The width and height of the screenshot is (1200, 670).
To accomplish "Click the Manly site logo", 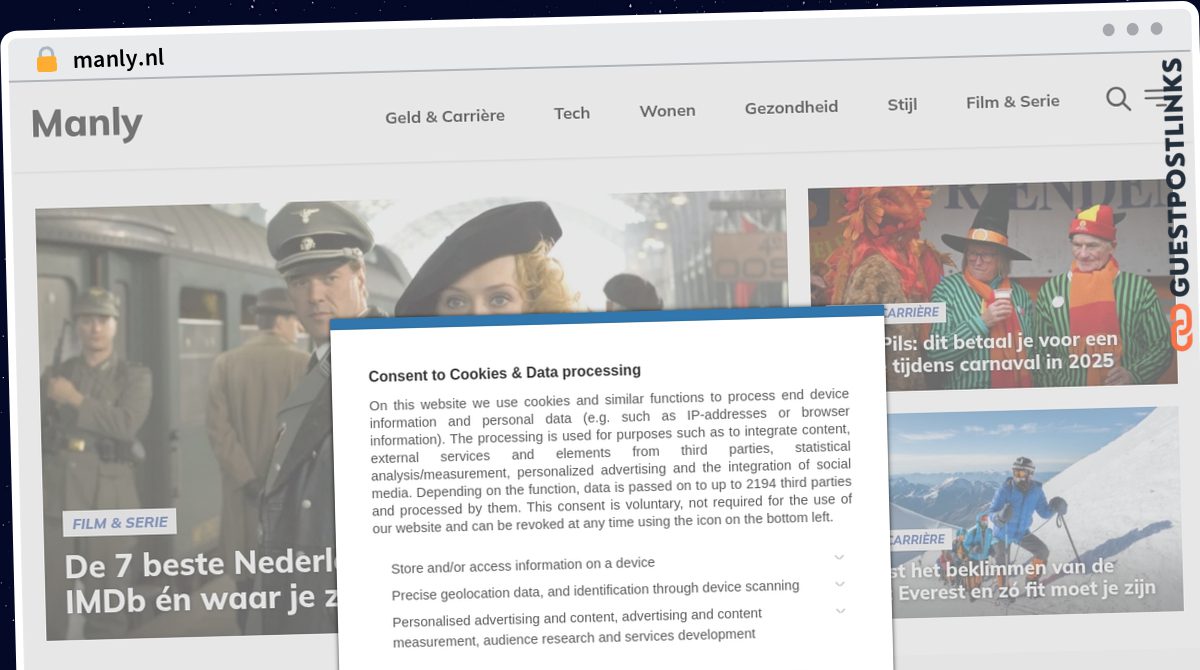I will point(87,123).
